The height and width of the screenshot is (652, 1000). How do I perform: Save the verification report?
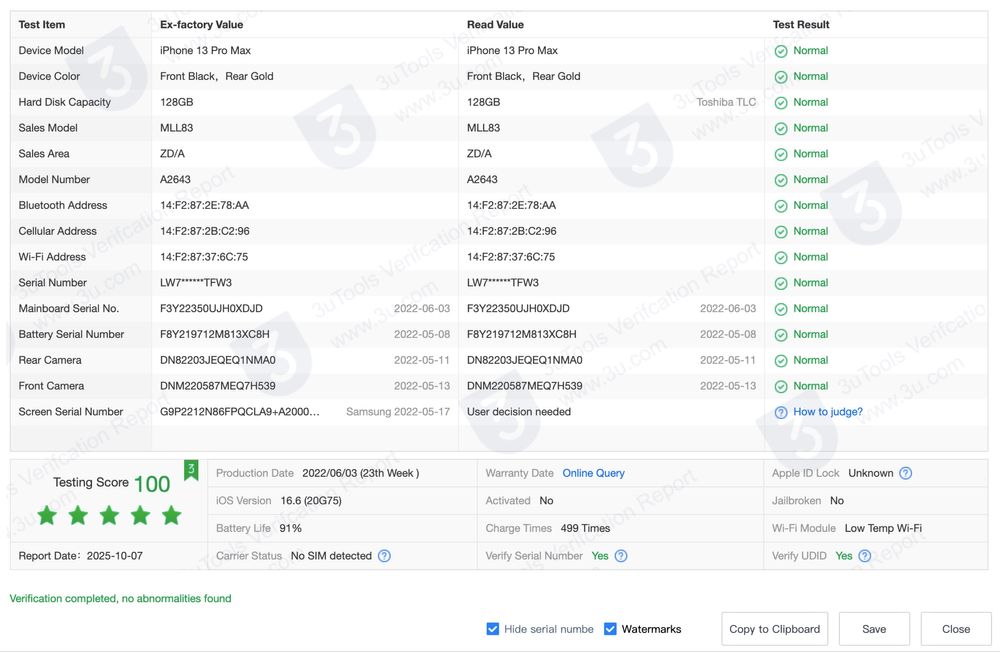(x=874, y=629)
